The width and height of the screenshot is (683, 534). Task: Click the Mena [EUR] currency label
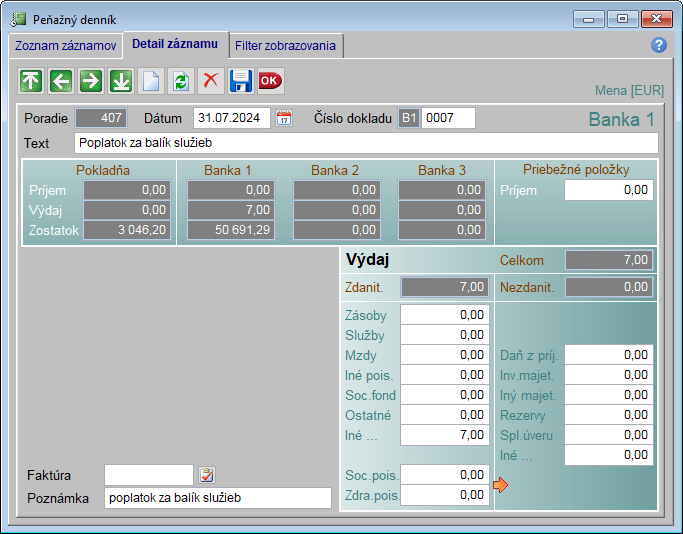tap(629, 91)
